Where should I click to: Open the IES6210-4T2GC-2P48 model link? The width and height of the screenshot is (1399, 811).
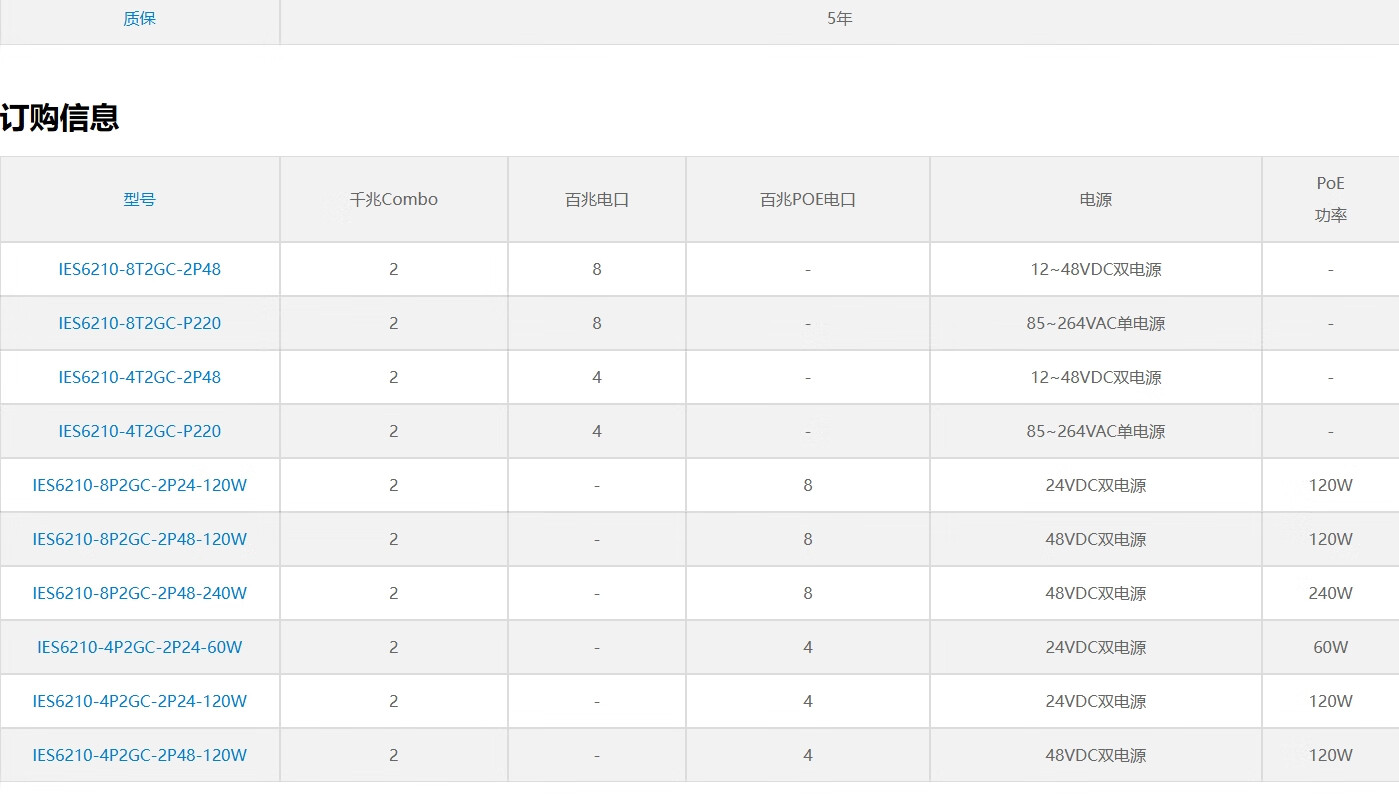140,377
